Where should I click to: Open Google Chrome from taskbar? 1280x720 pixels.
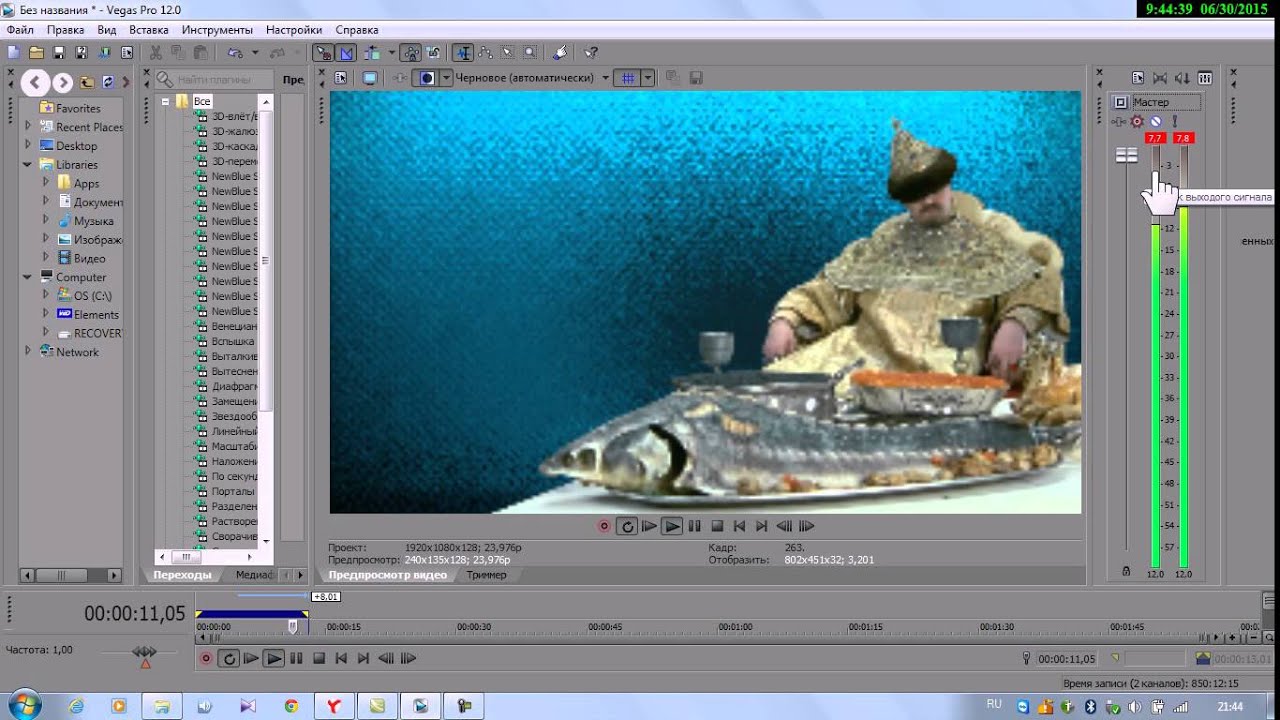(x=291, y=706)
